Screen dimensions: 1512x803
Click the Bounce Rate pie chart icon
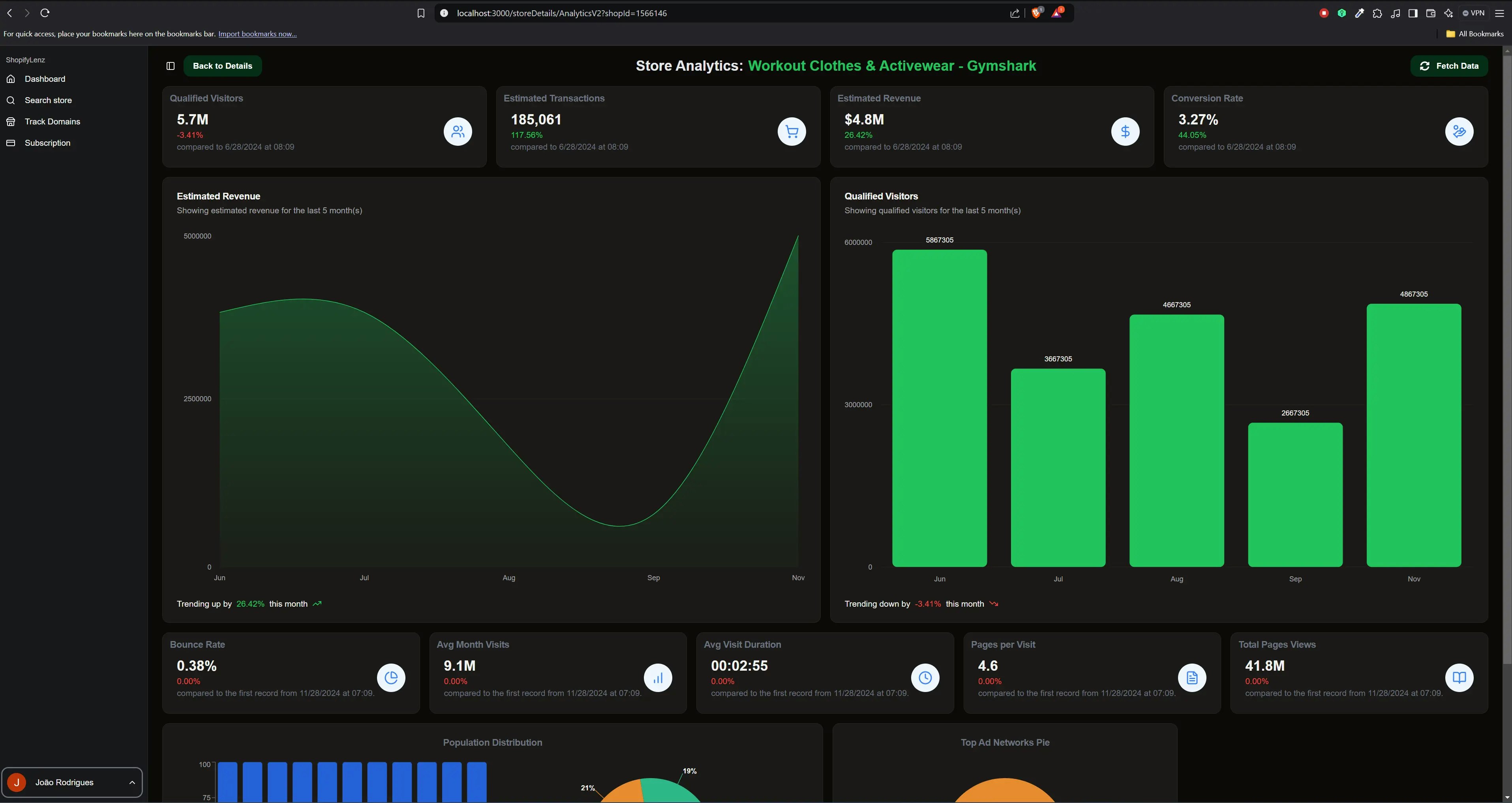(391, 677)
